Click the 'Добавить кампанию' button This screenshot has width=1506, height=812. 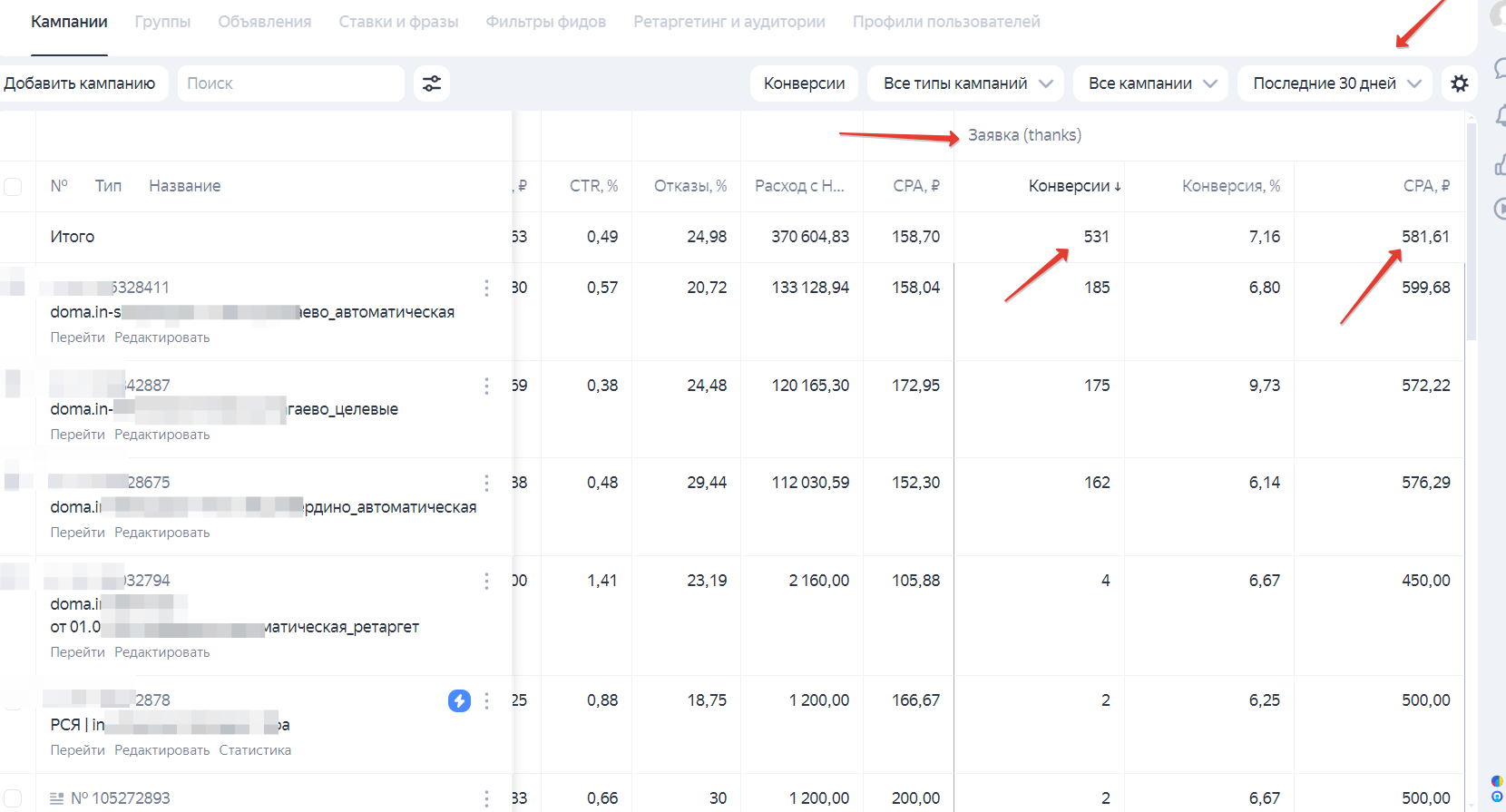80,83
